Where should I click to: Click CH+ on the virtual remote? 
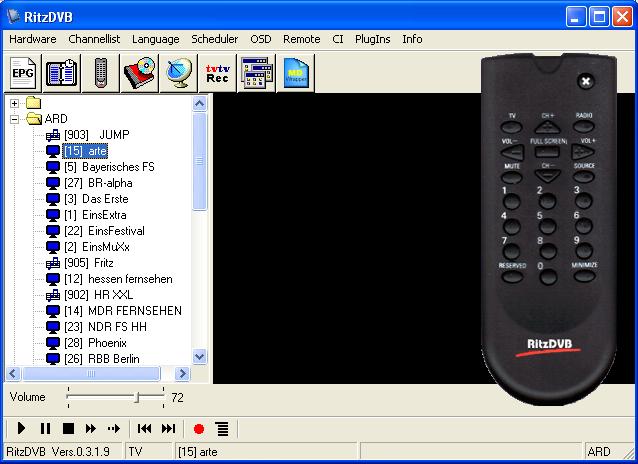[548, 128]
